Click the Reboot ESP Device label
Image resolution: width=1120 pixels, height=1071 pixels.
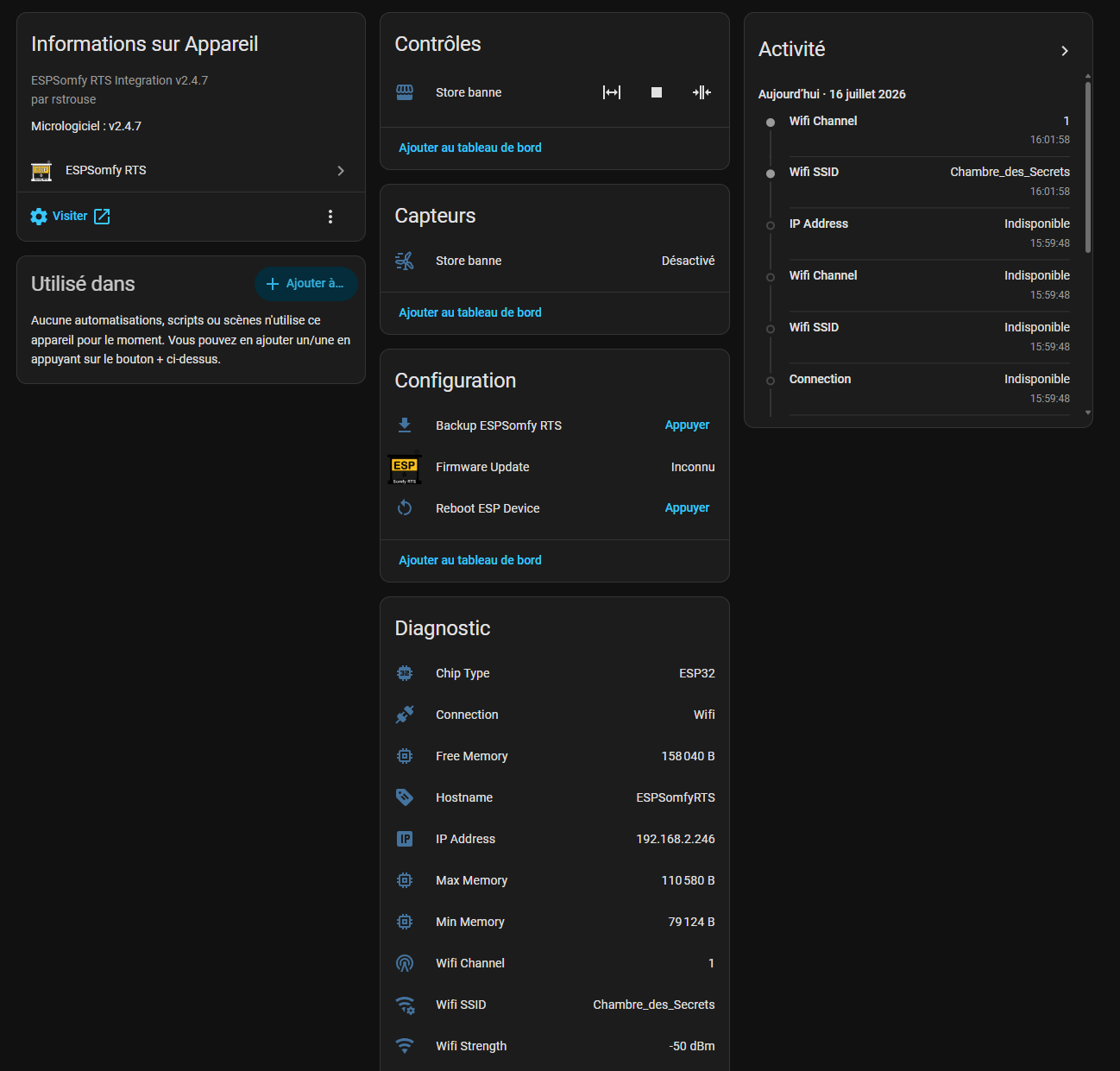click(x=488, y=508)
